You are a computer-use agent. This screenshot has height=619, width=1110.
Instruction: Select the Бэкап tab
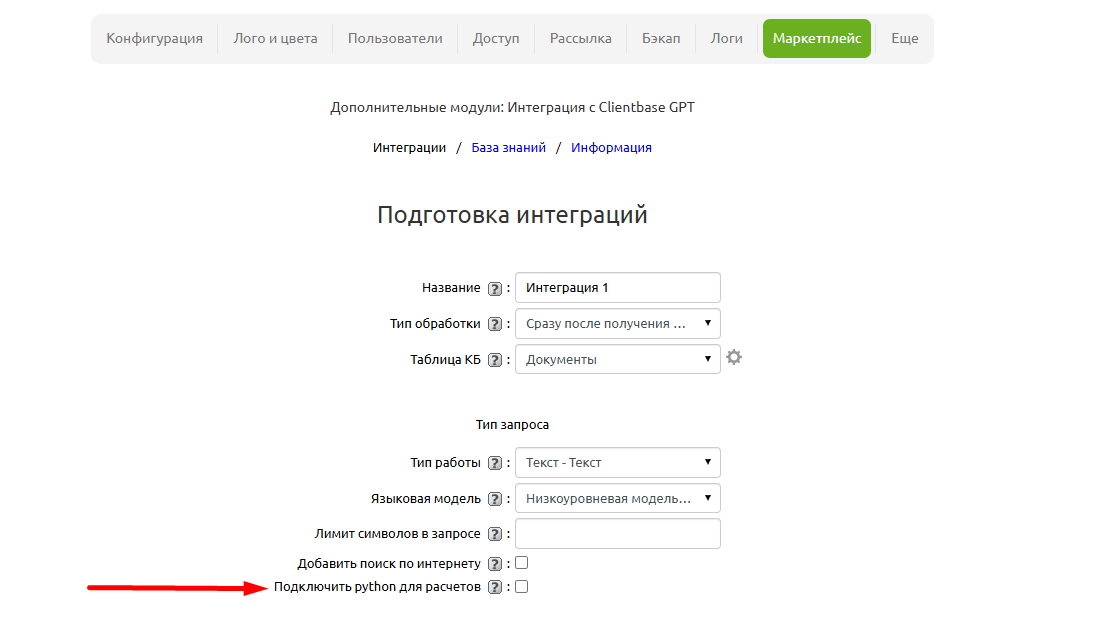point(661,38)
